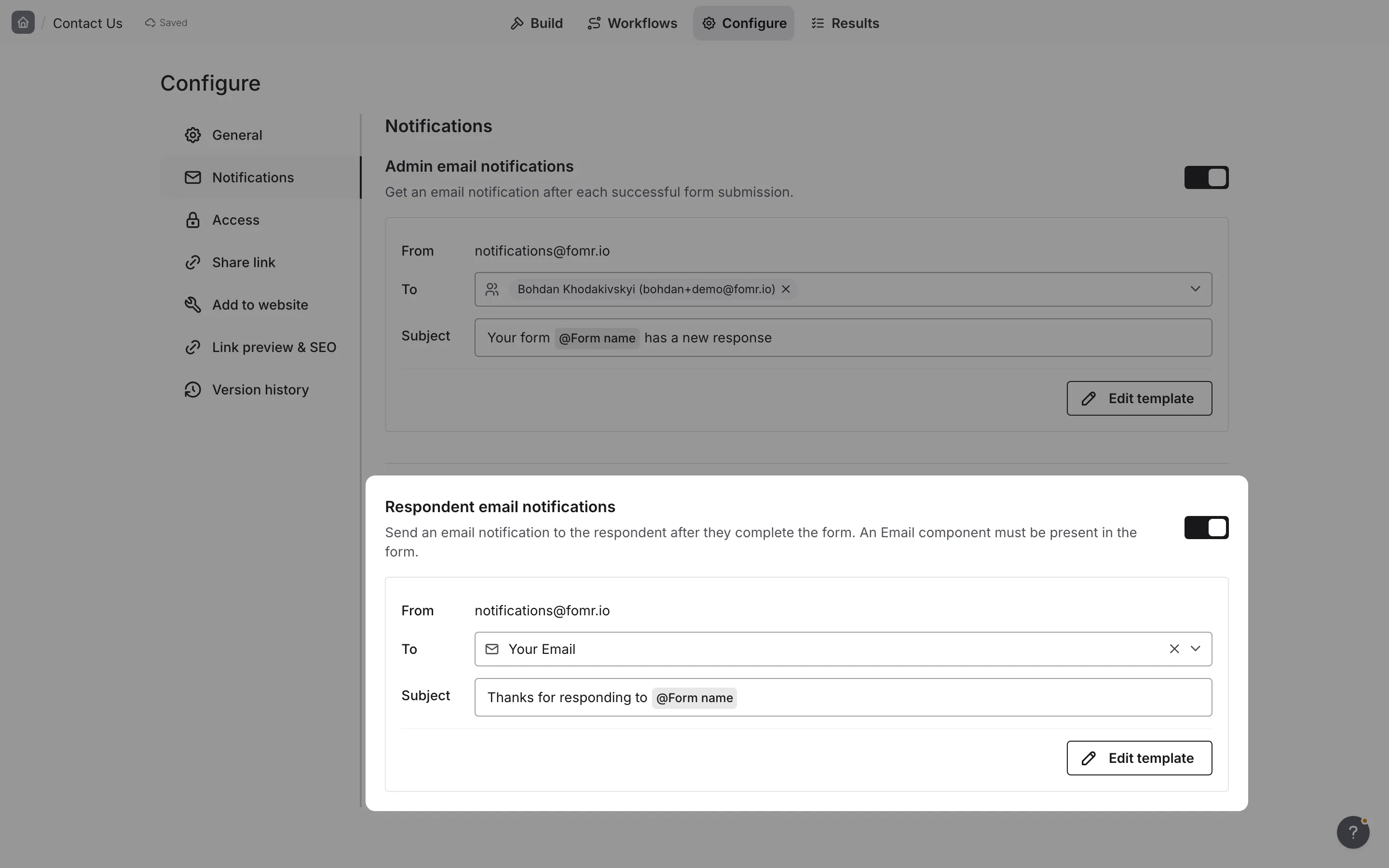Open the Share link section
1389x868 pixels.
pyautogui.click(x=260, y=262)
